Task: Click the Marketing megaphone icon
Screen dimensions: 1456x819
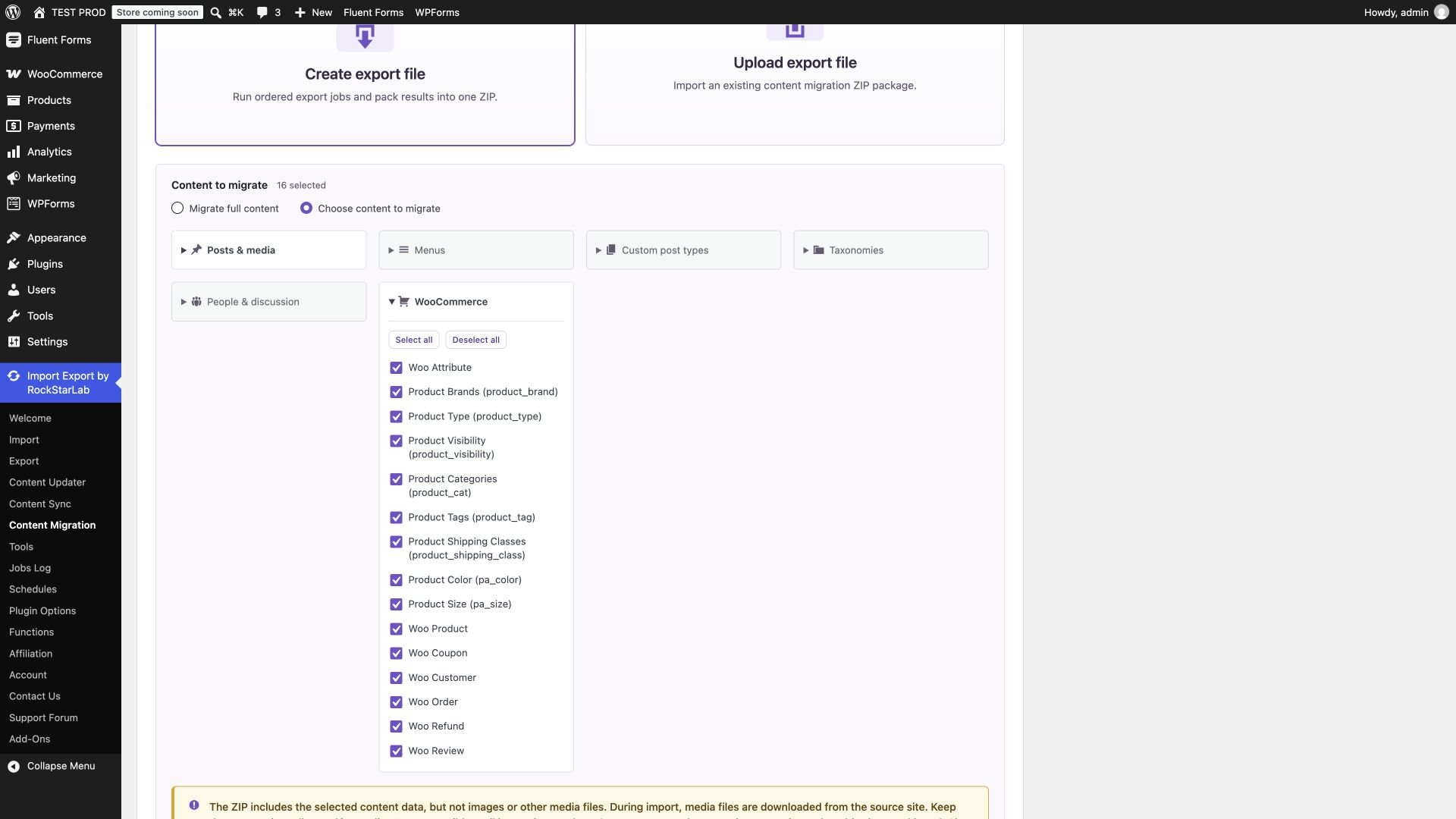Action: coord(14,177)
